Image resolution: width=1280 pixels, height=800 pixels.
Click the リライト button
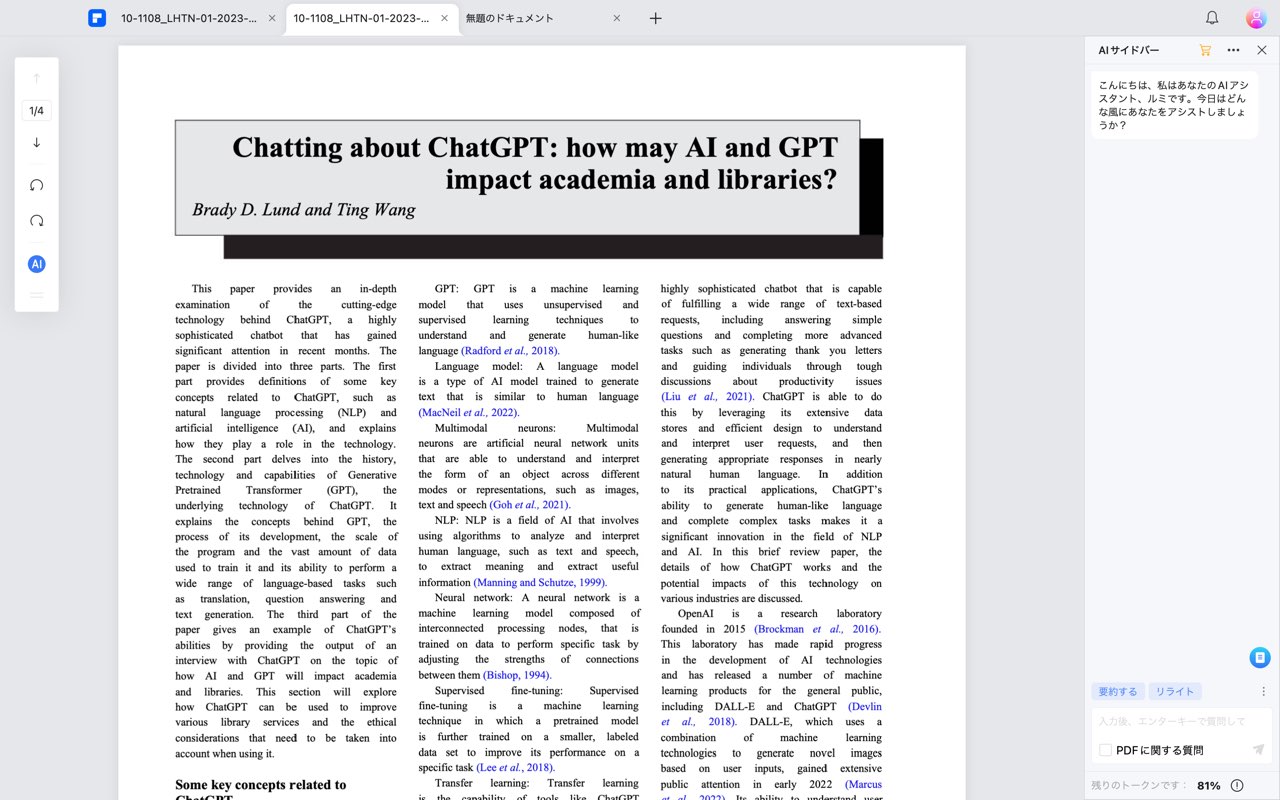pos(1175,691)
